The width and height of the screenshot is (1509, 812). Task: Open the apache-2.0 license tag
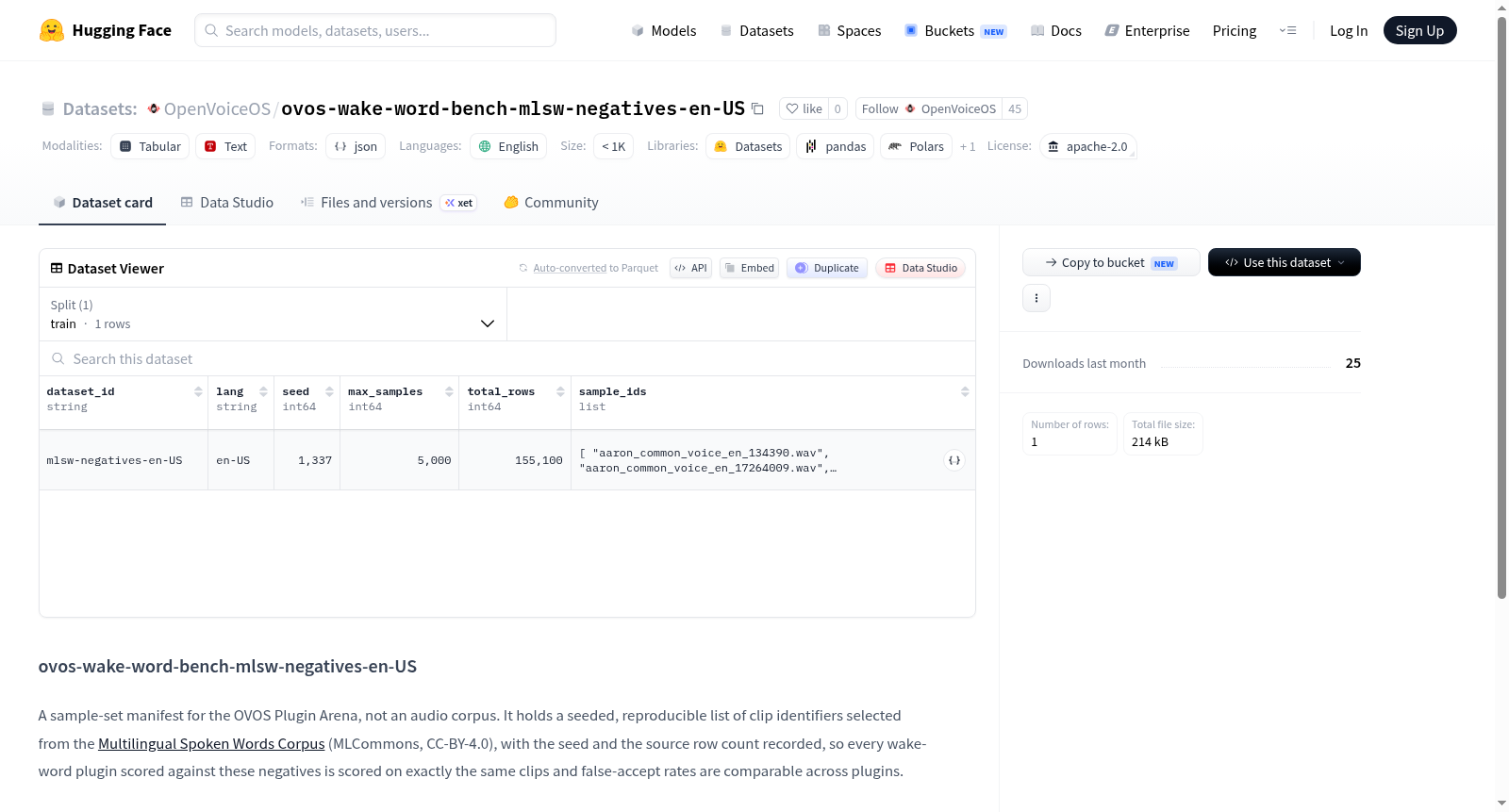pos(1087,146)
